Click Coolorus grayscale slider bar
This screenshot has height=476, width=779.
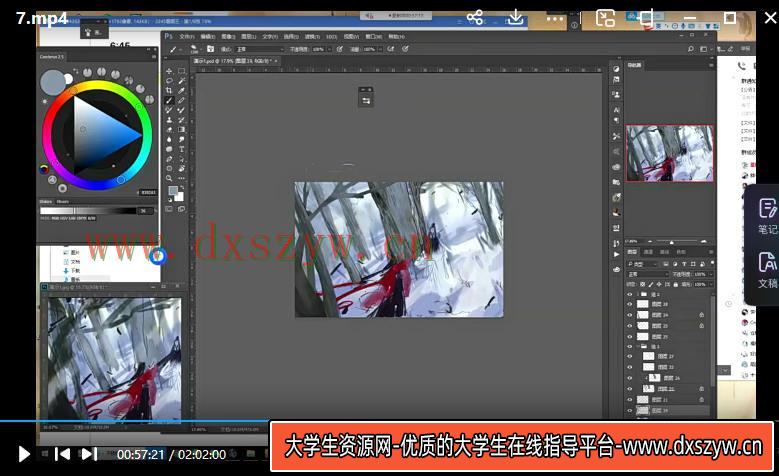click(x=88, y=211)
